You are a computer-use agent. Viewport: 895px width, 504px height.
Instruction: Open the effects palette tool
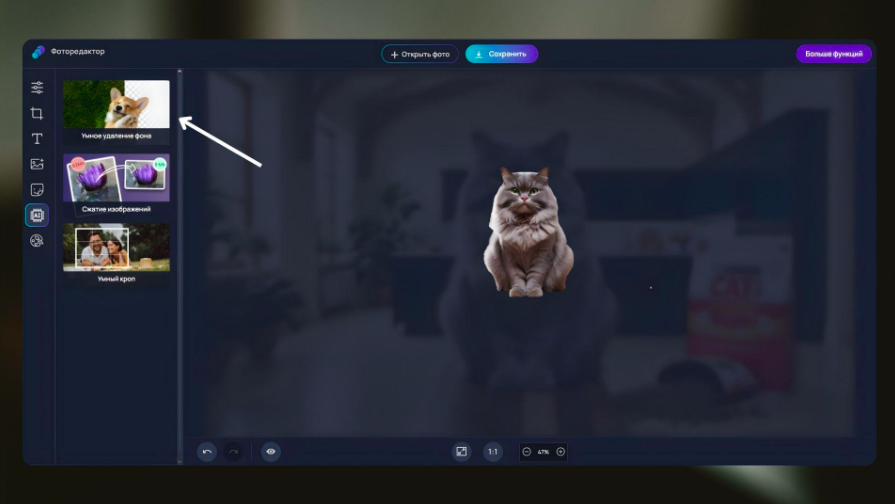coord(37,241)
